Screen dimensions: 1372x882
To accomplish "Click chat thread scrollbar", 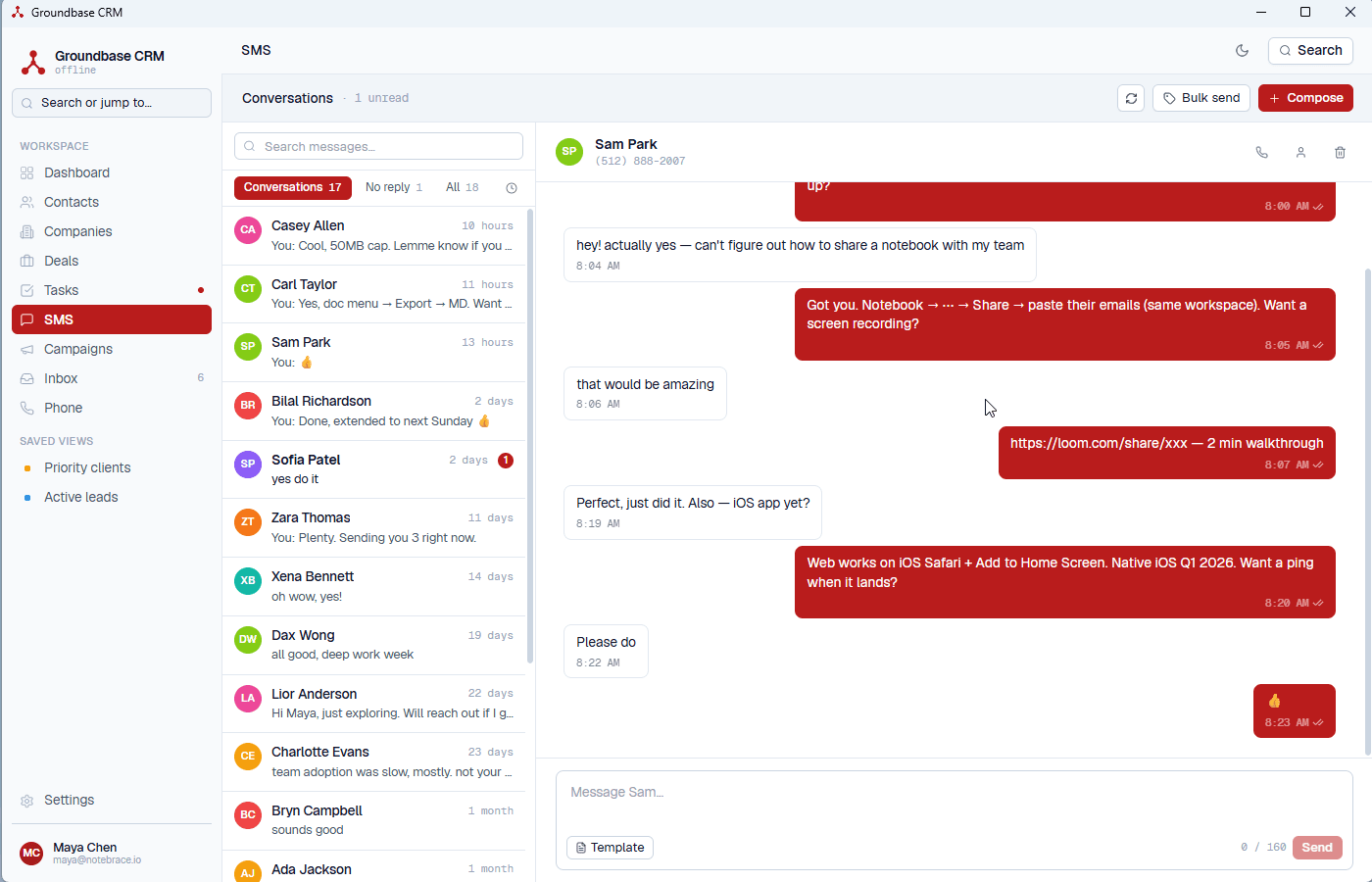I will (x=1368, y=510).
